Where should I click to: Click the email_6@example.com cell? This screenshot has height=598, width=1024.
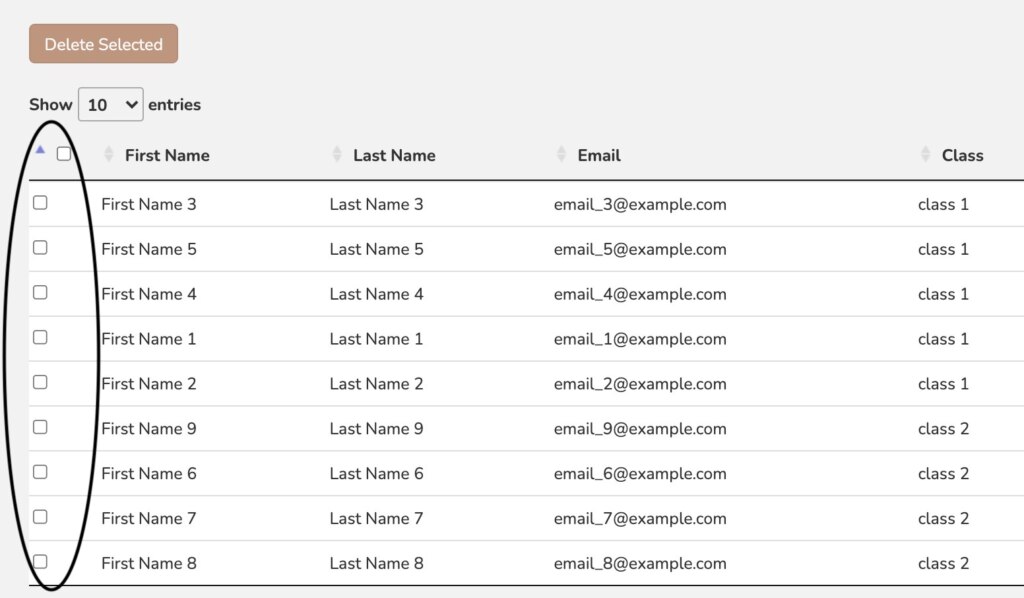point(640,474)
